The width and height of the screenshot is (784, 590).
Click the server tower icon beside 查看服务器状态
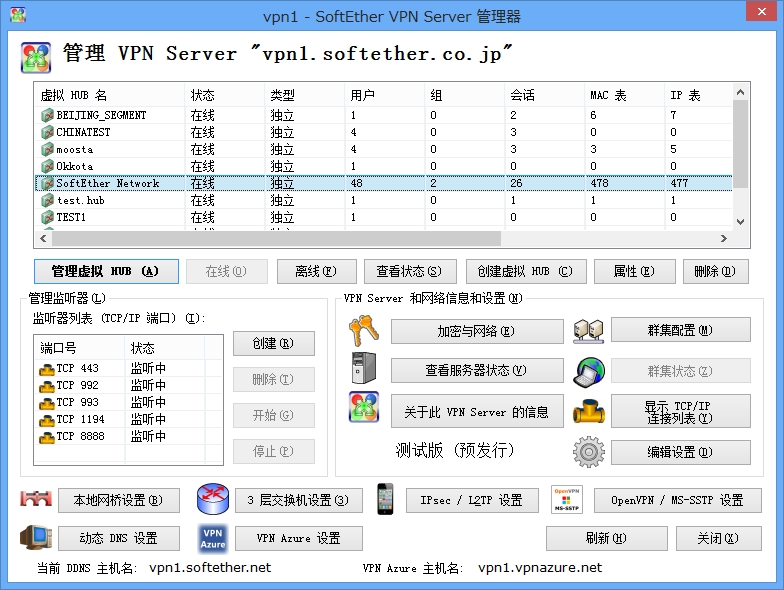click(364, 368)
